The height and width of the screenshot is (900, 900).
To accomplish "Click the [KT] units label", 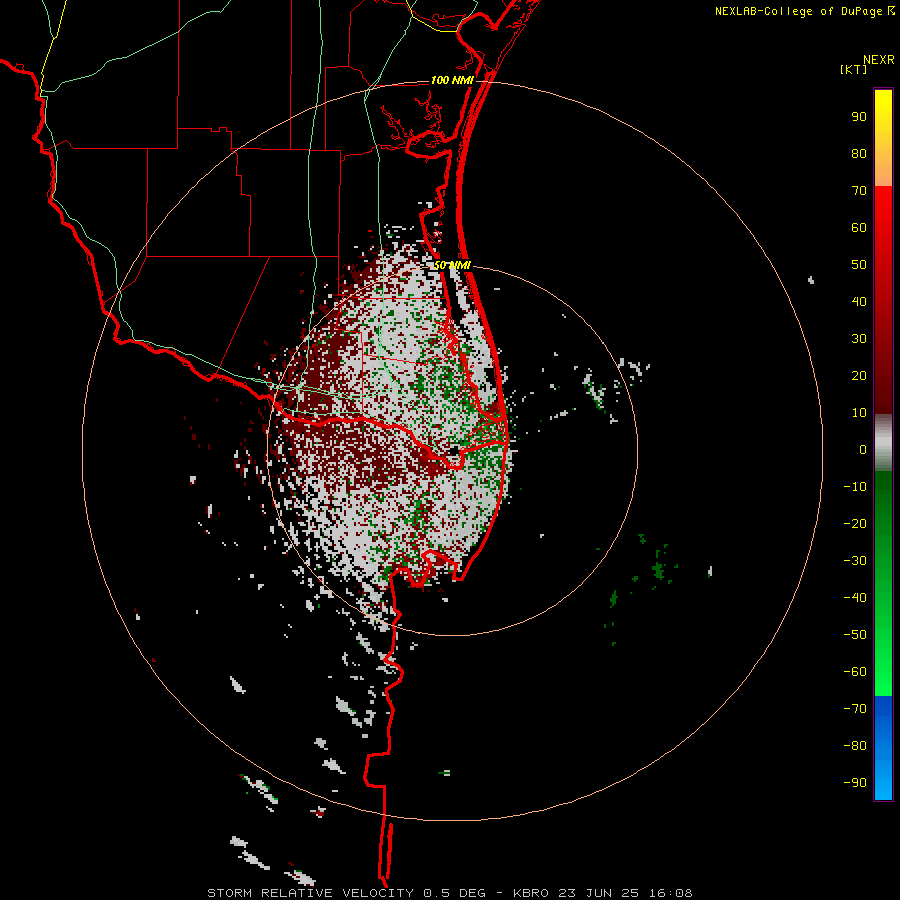I will [x=854, y=69].
